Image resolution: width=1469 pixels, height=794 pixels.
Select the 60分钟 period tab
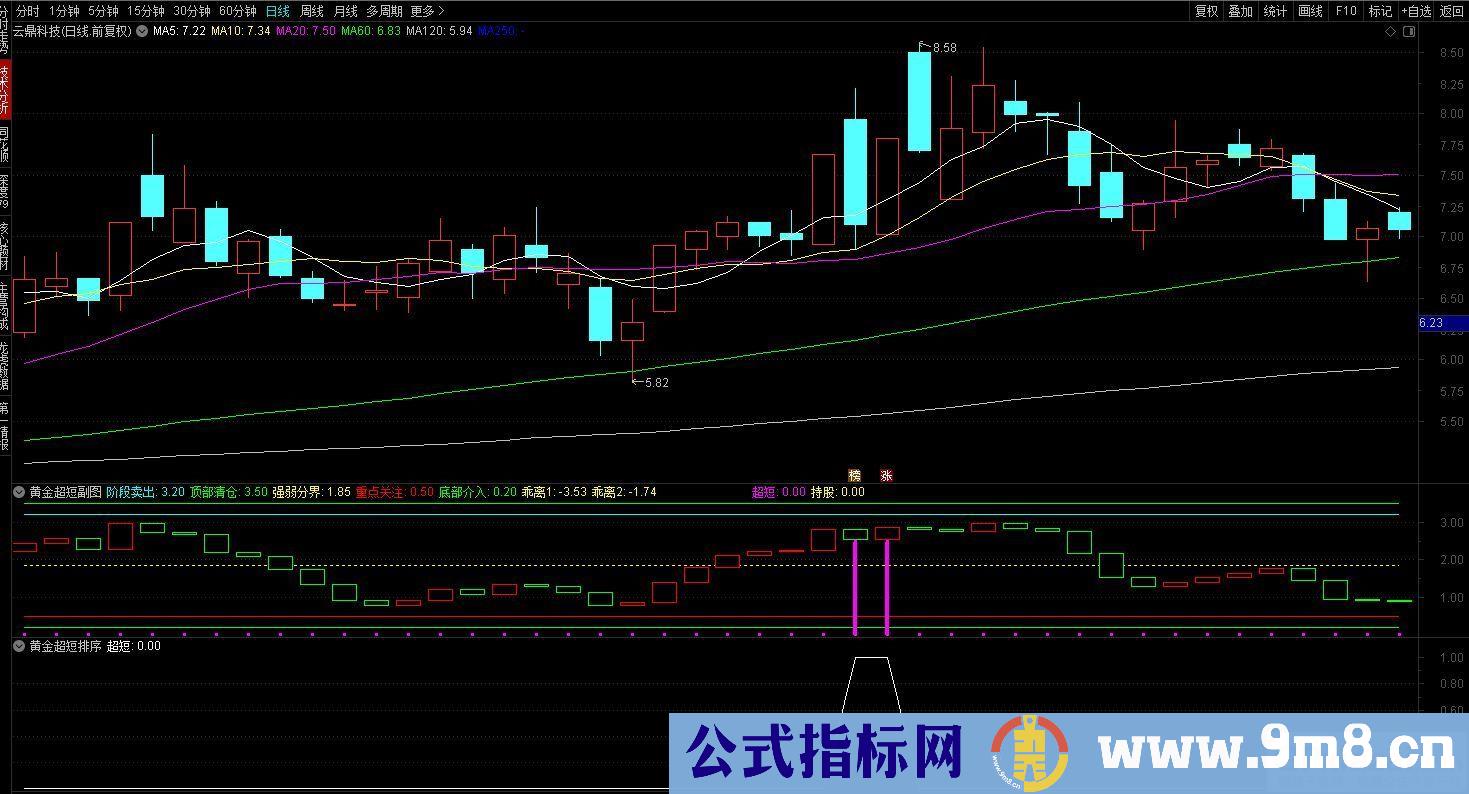point(237,11)
